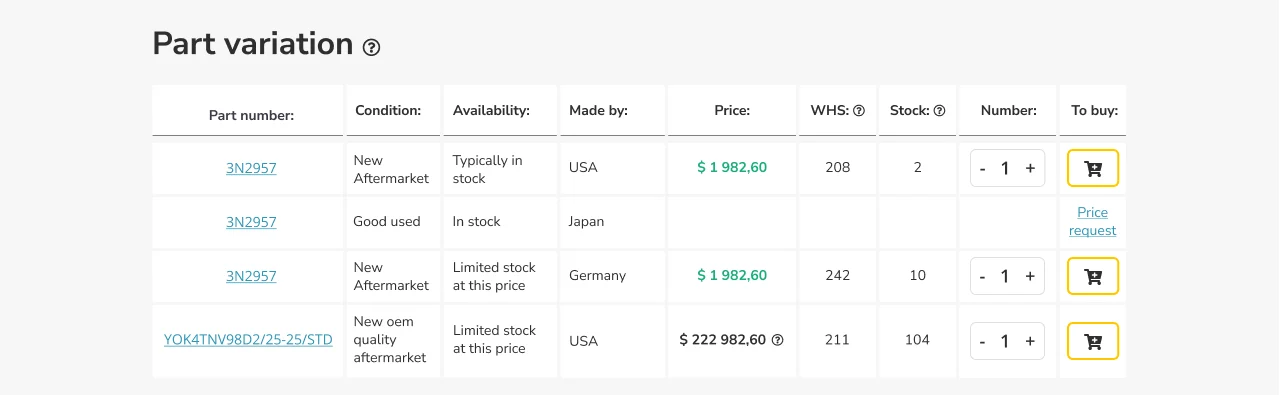Image resolution: width=1280 pixels, height=395 pixels.
Task: Add the Germany 3N2957 part to cart
Action: pos(1093,276)
